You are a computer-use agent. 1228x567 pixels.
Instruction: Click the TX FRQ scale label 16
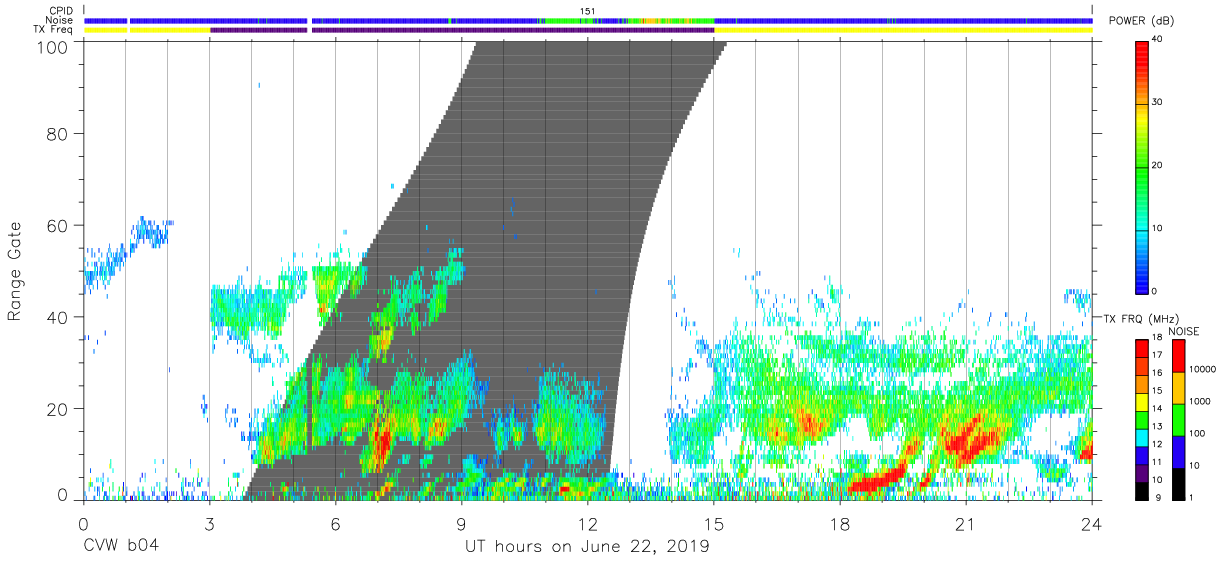point(1157,373)
